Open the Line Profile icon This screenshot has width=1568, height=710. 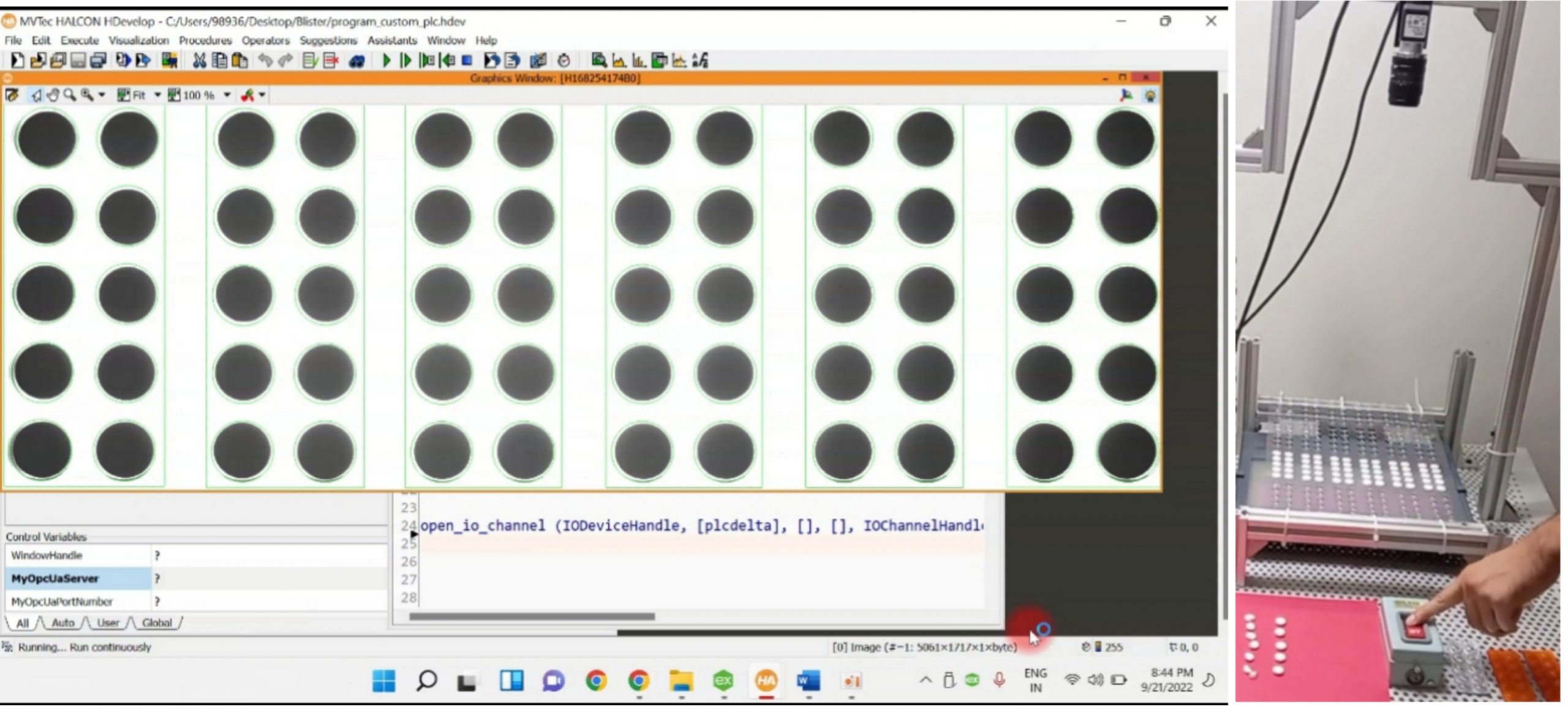[679, 61]
